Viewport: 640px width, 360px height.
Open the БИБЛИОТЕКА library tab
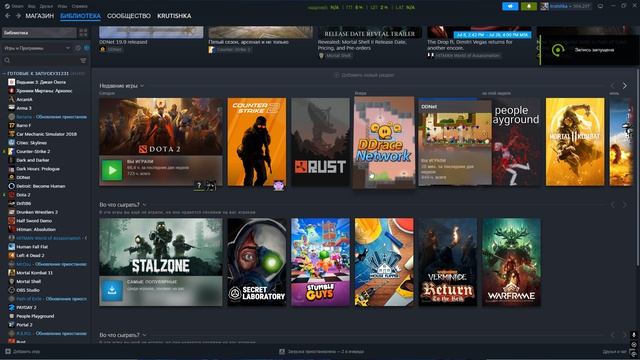click(x=80, y=16)
